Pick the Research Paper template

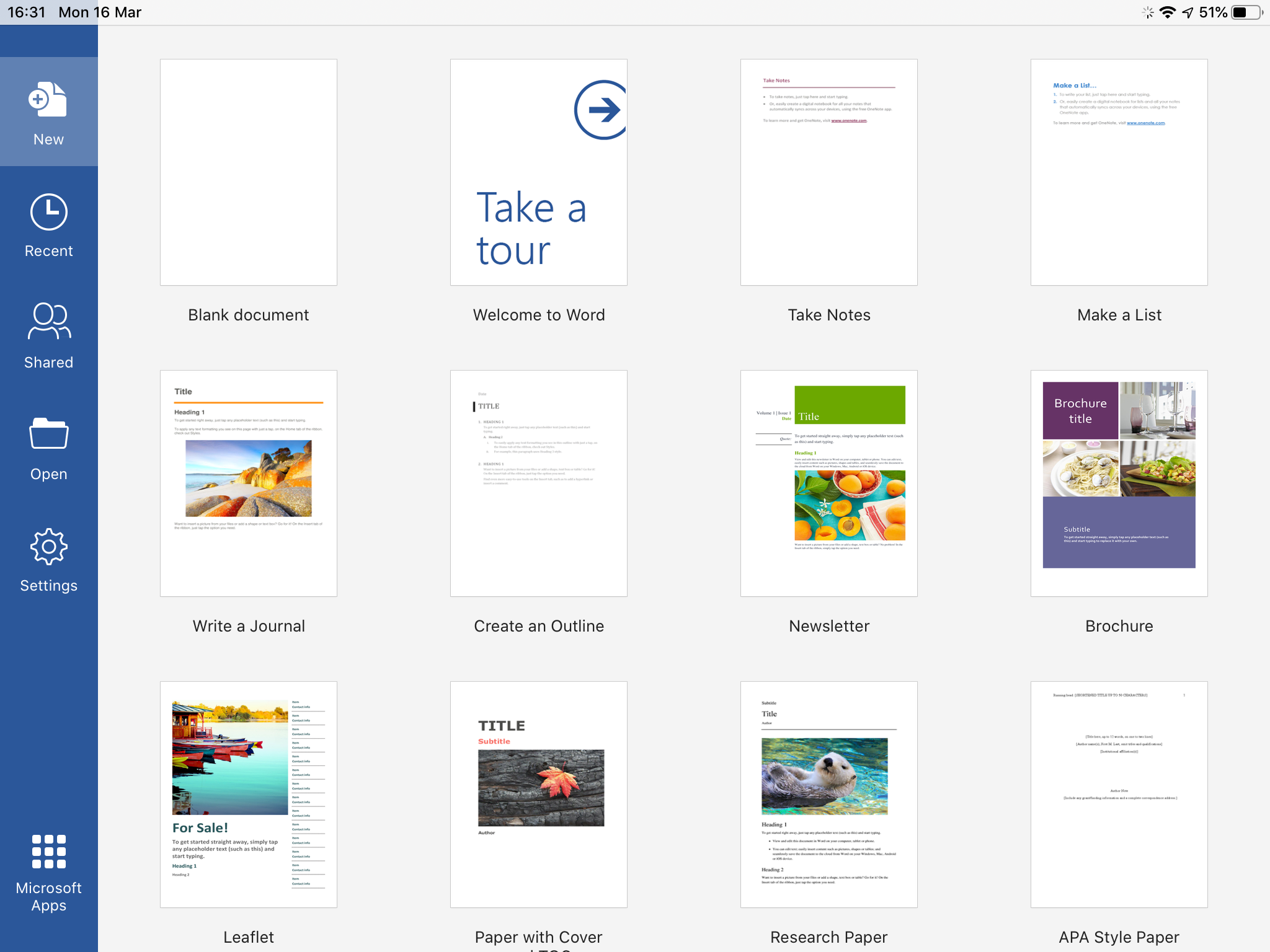(828, 795)
